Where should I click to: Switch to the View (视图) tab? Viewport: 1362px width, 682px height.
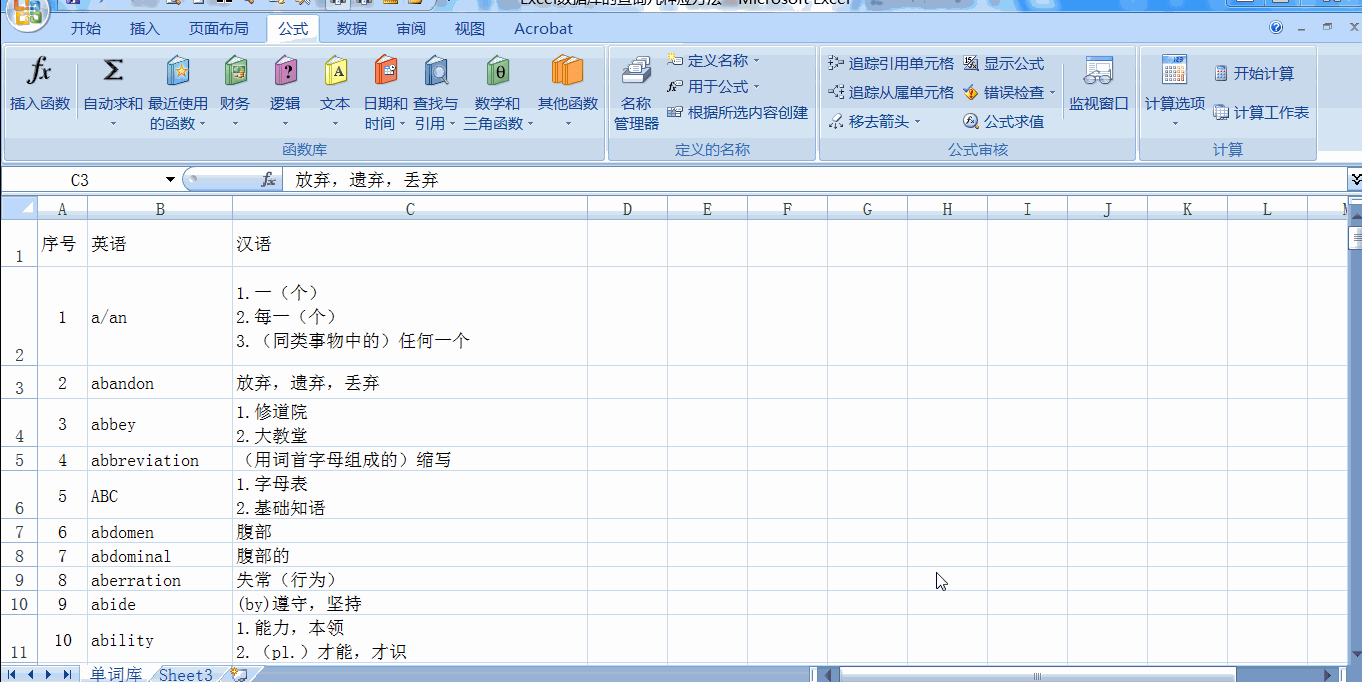pos(470,28)
